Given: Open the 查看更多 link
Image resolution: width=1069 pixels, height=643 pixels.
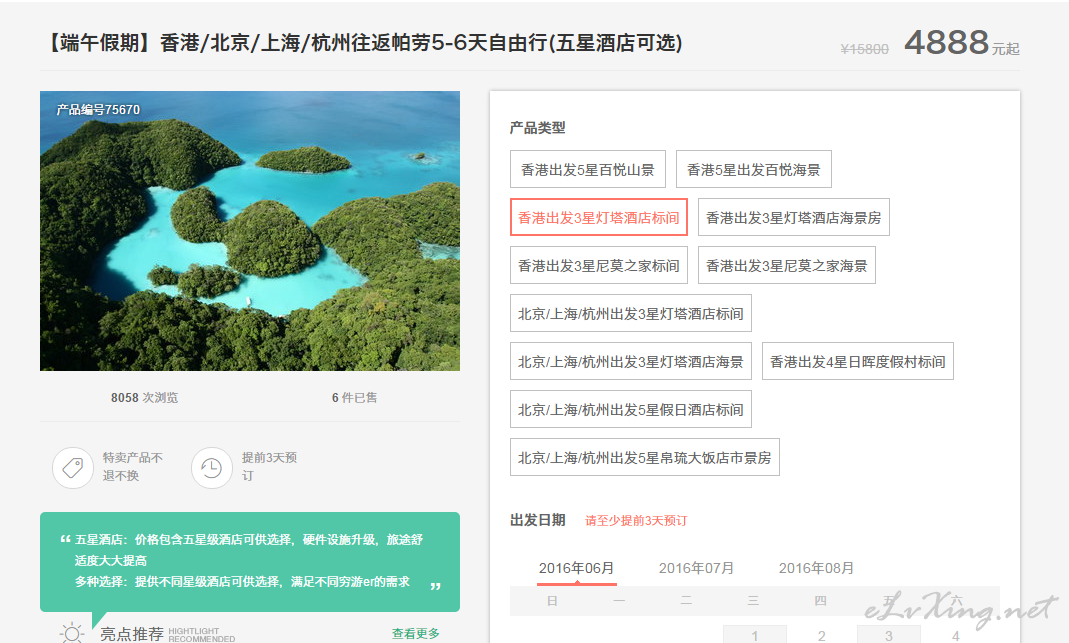Looking at the screenshot, I should (416, 633).
